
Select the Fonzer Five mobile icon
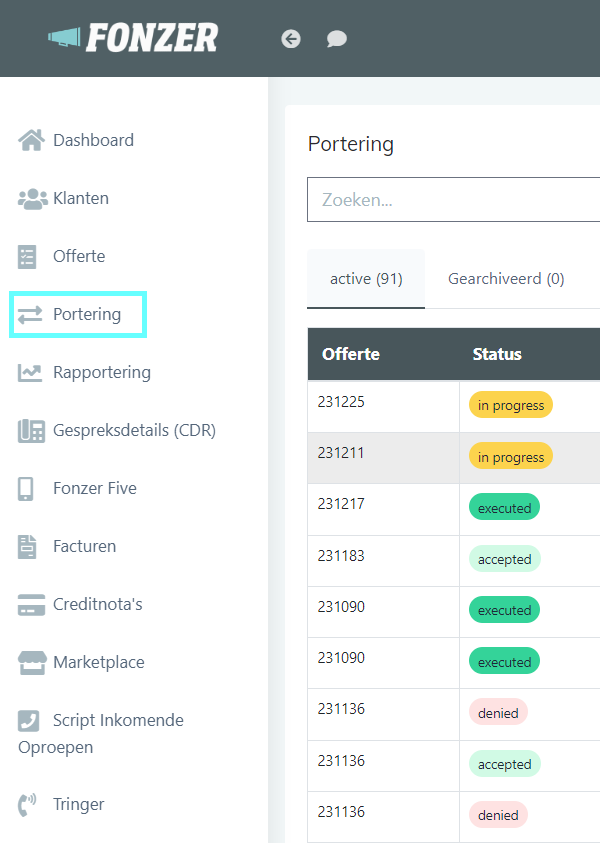click(x=25, y=489)
